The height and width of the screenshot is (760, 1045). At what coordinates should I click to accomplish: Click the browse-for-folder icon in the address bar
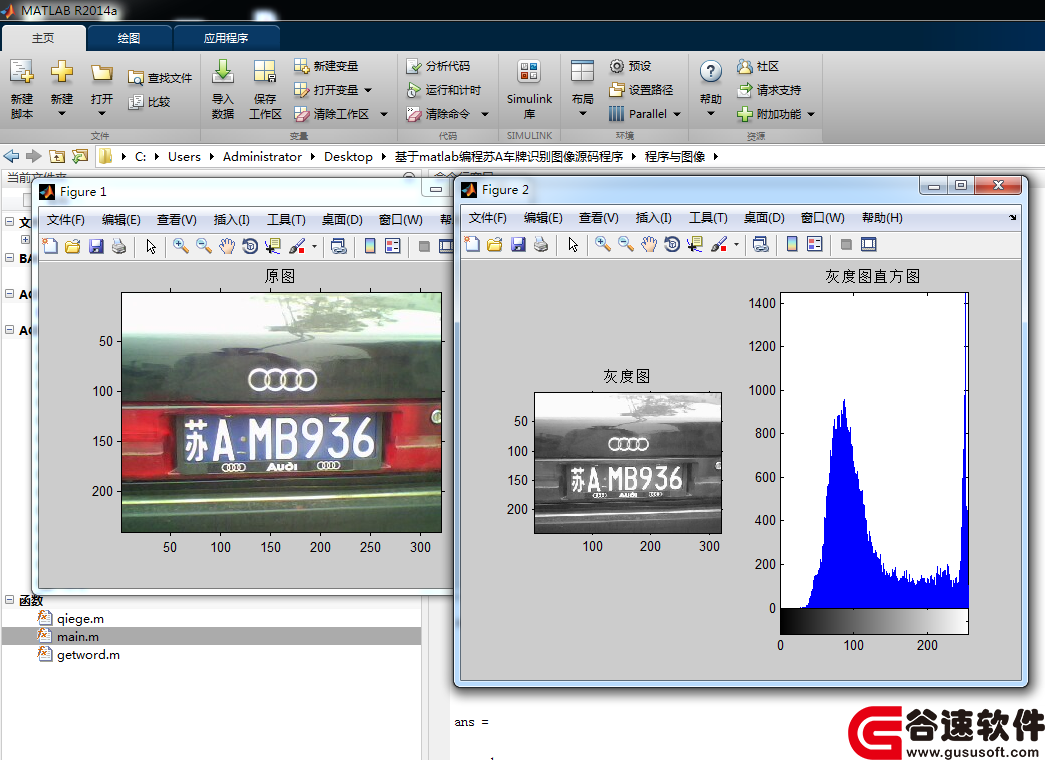(x=80, y=157)
